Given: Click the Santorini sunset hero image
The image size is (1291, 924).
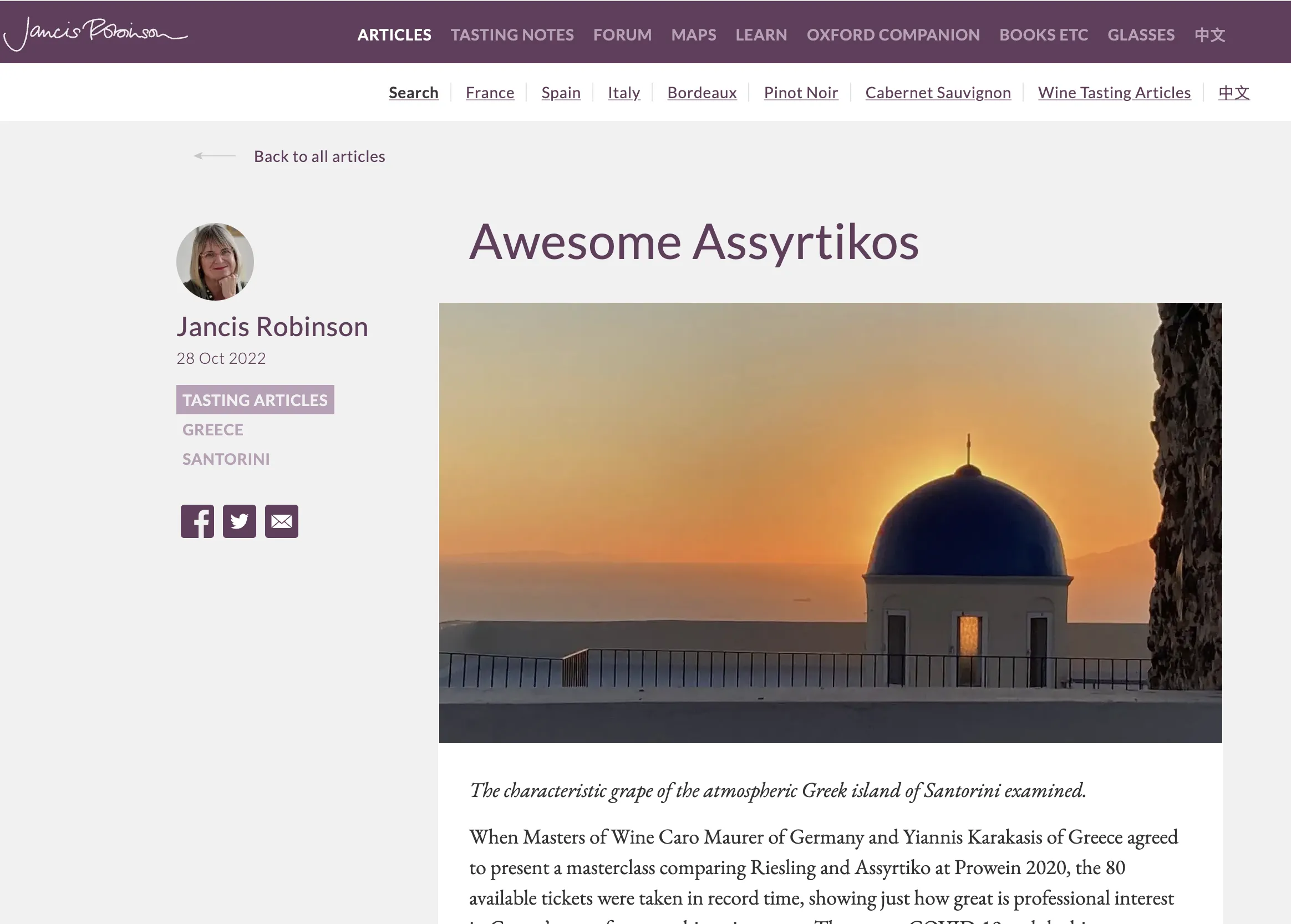Looking at the screenshot, I should point(830,522).
